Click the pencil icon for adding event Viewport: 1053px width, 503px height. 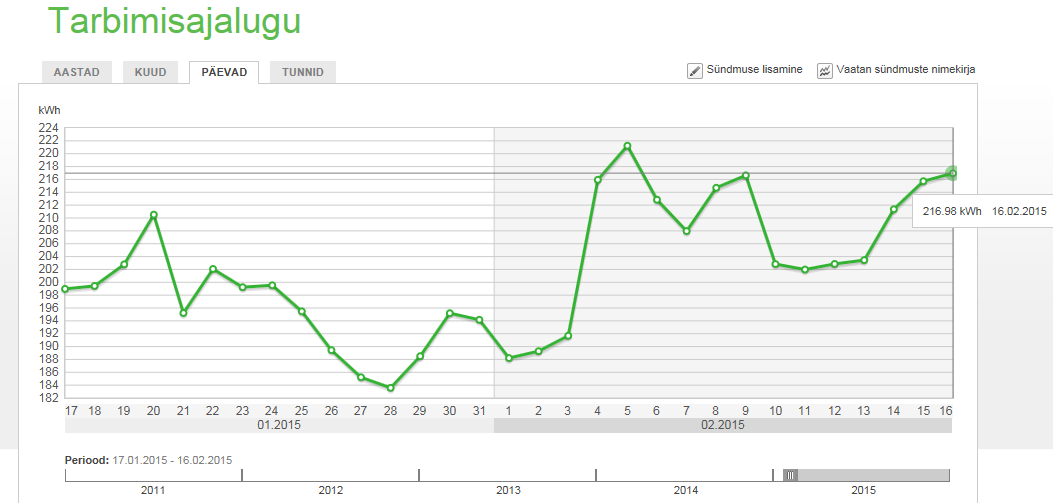(x=695, y=71)
